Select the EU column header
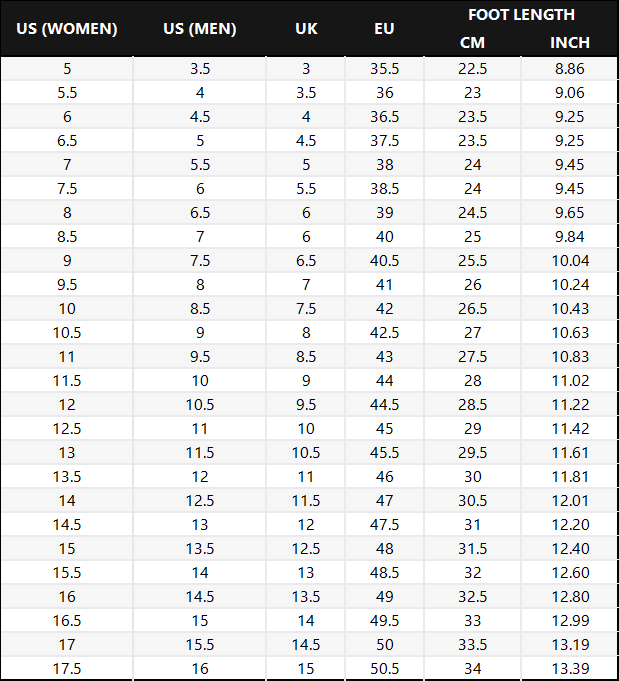 (x=384, y=28)
